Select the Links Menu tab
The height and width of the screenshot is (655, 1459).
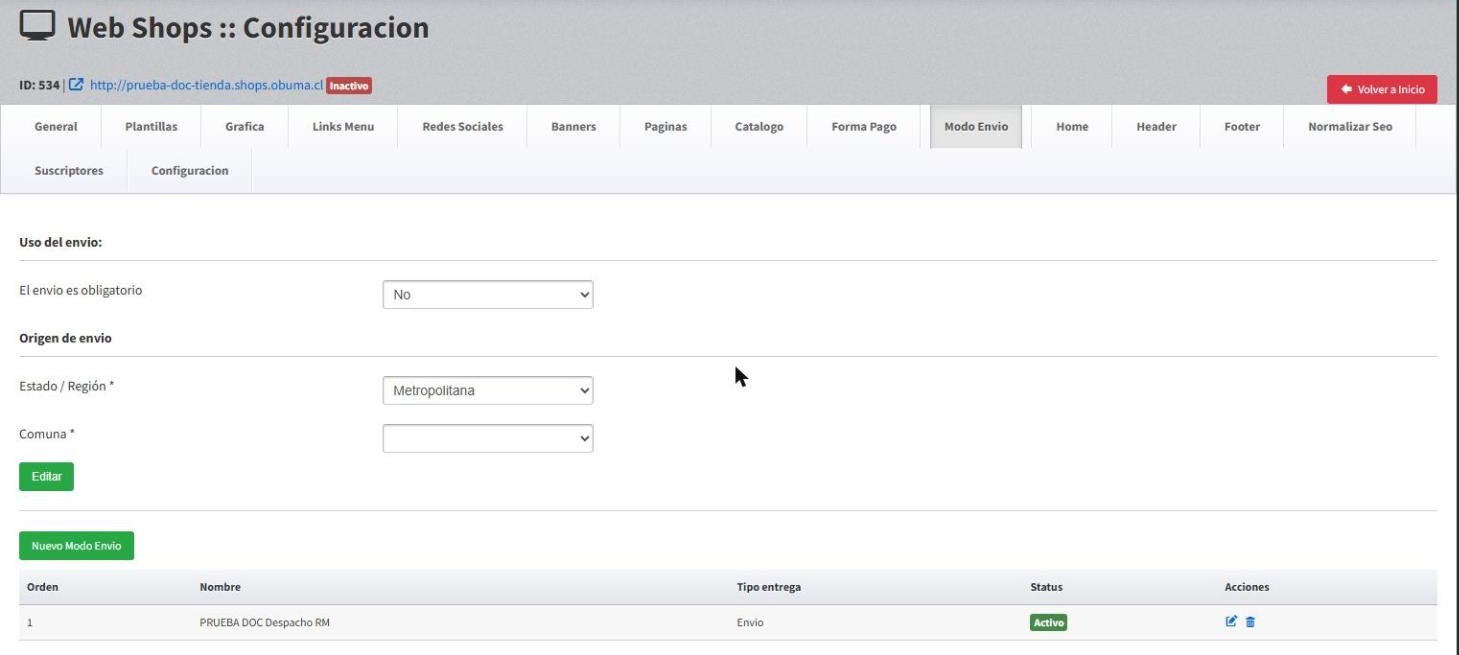343,127
